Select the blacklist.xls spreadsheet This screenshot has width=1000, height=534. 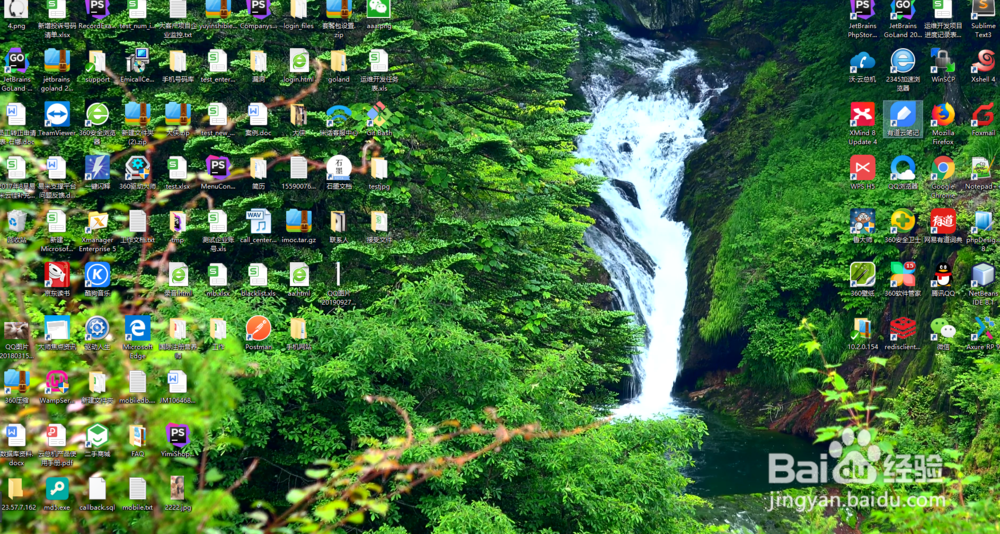point(258,274)
